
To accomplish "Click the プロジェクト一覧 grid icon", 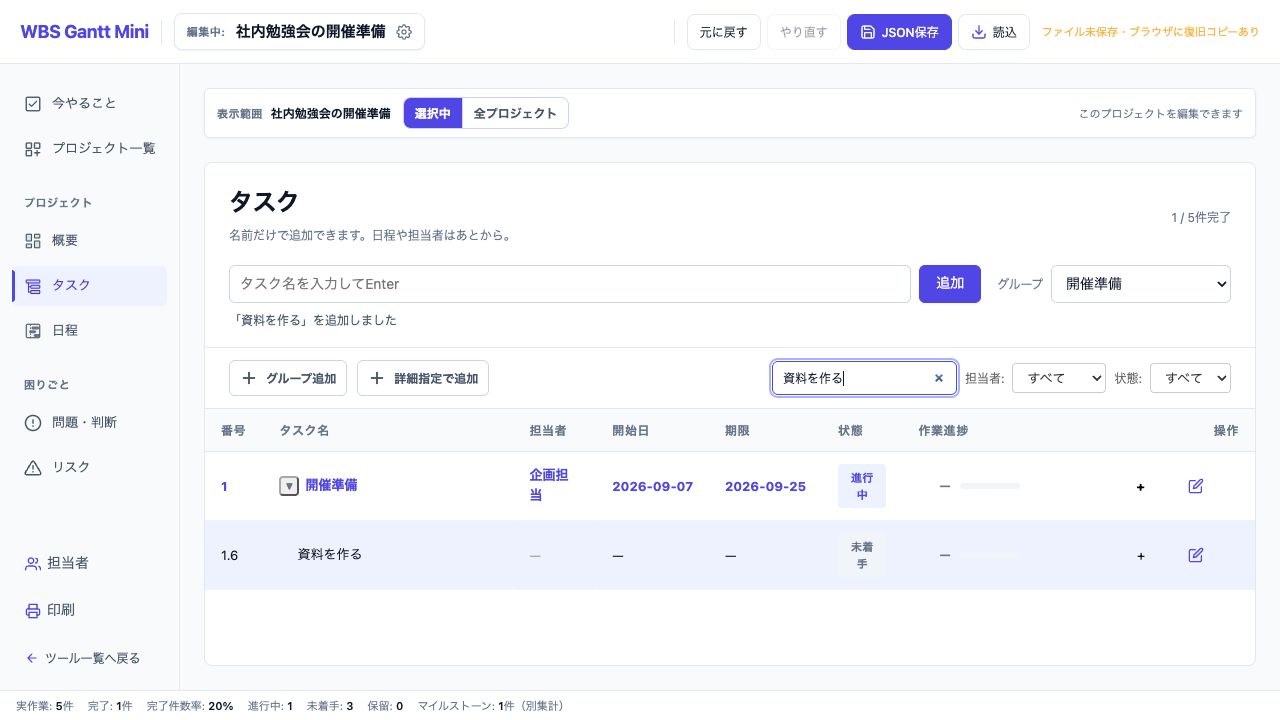I will [x=33, y=148].
